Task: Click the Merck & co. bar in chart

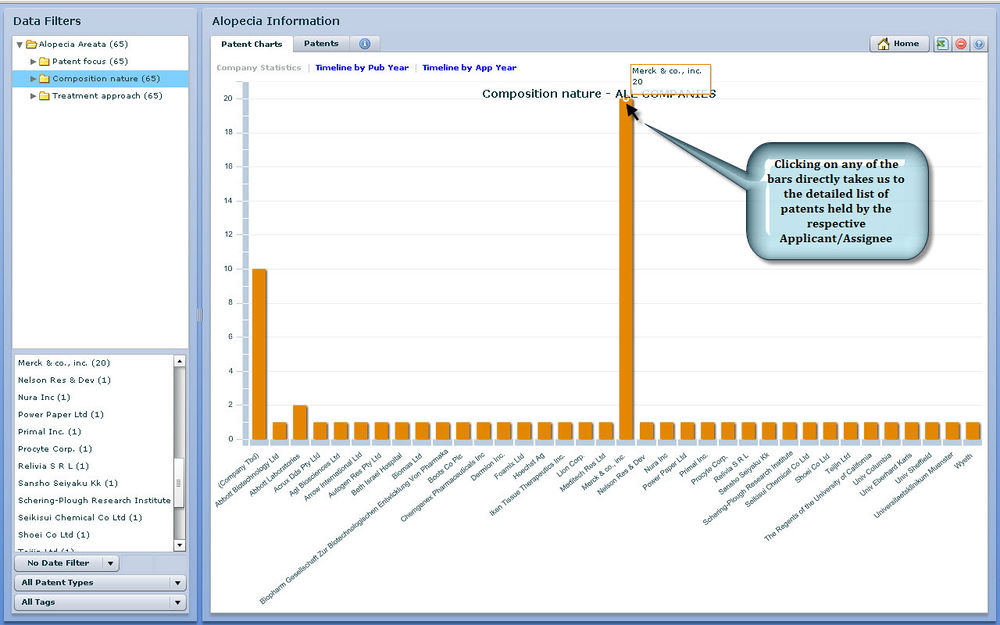Action: 626,270
